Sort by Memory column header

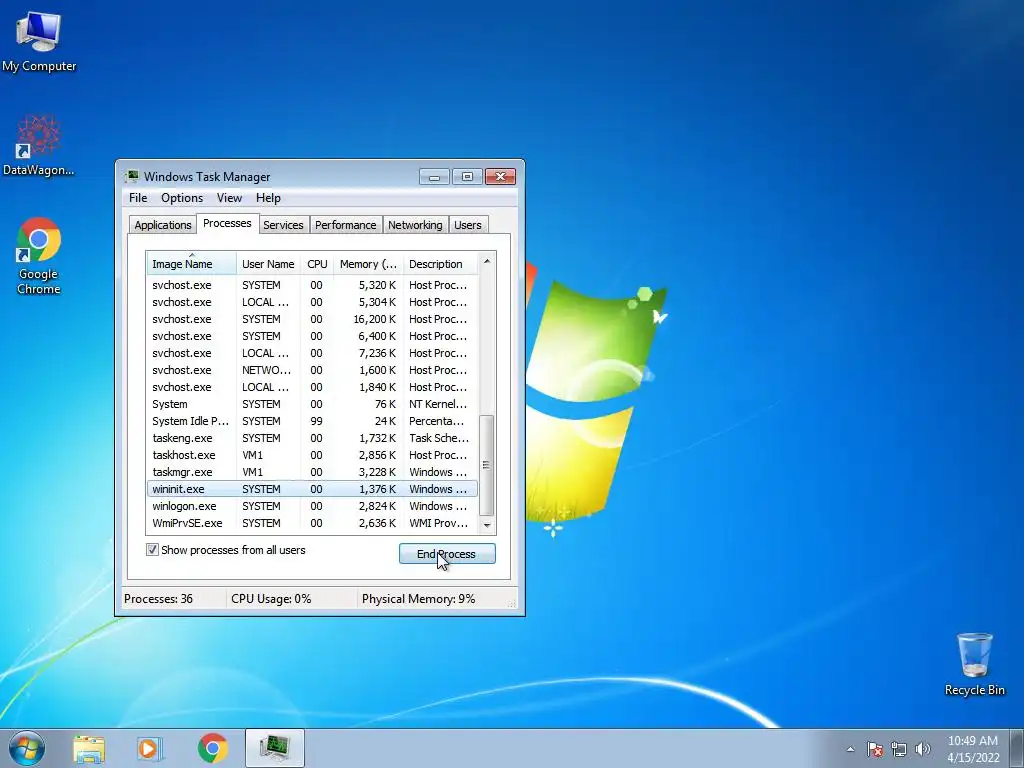tap(368, 264)
